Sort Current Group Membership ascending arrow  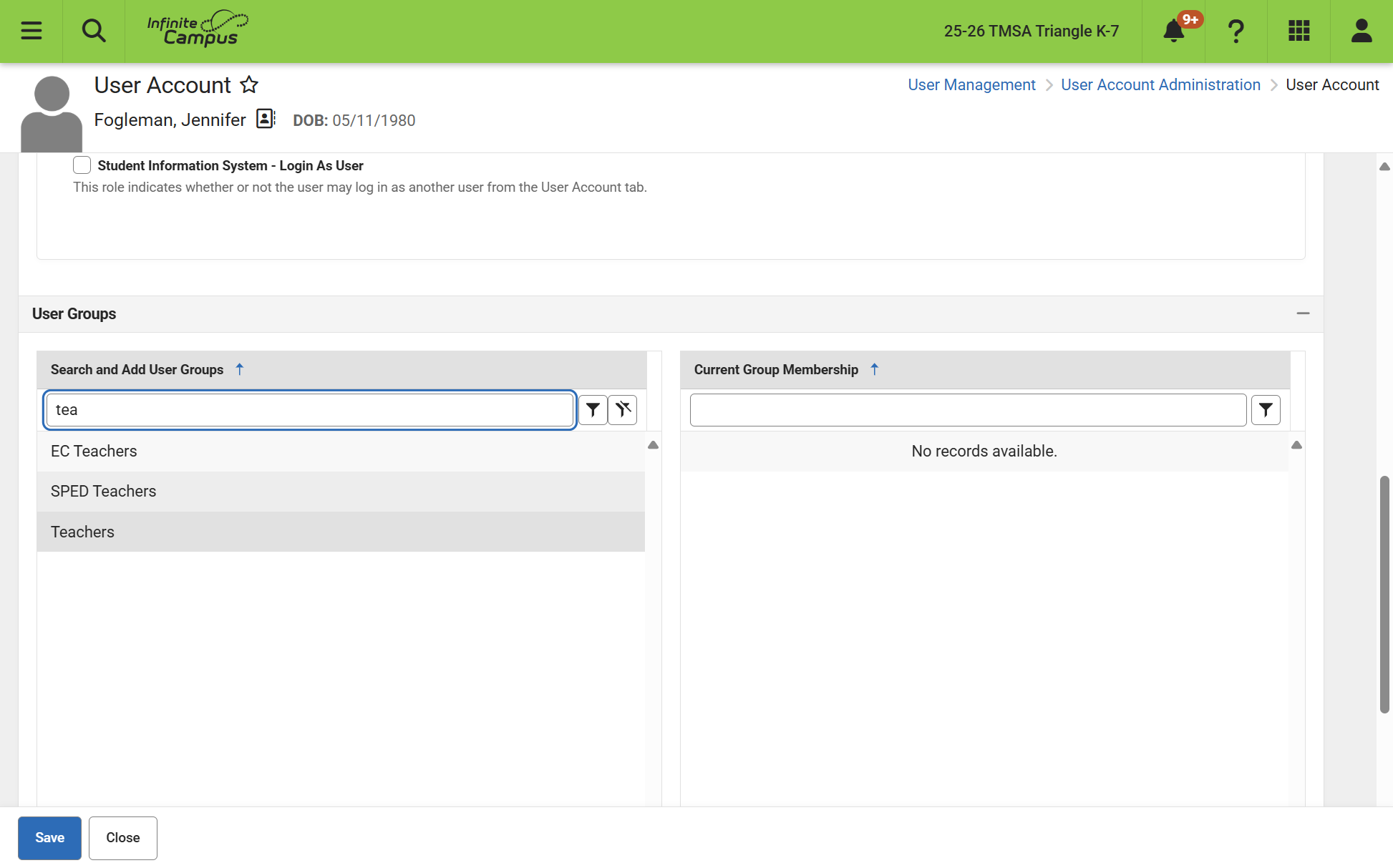click(x=874, y=369)
